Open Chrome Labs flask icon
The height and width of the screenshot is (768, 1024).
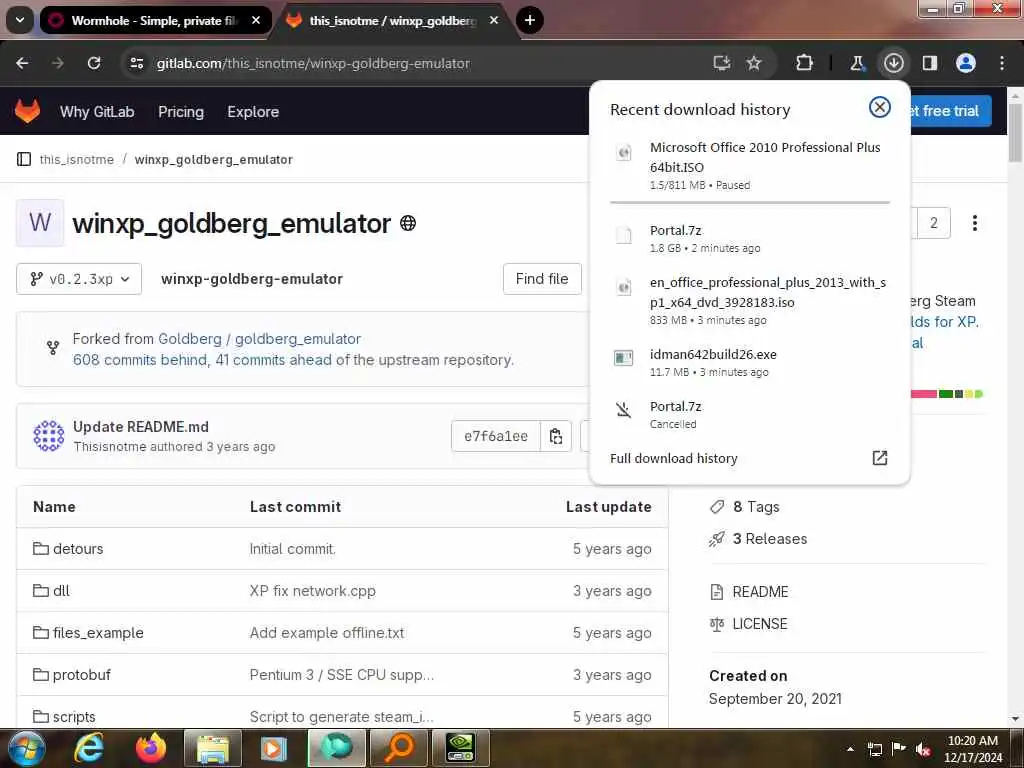click(857, 63)
